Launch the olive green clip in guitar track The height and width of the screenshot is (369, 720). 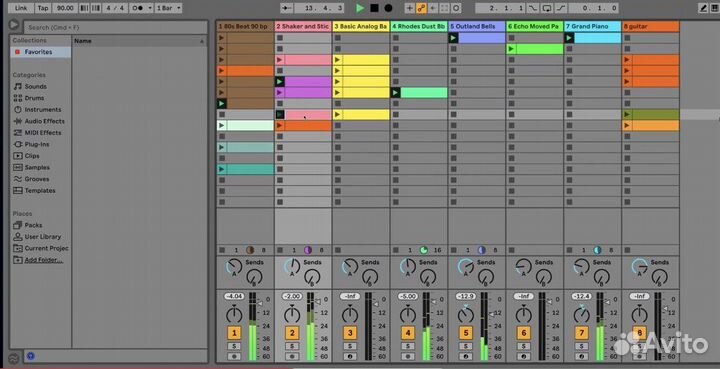point(627,114)
